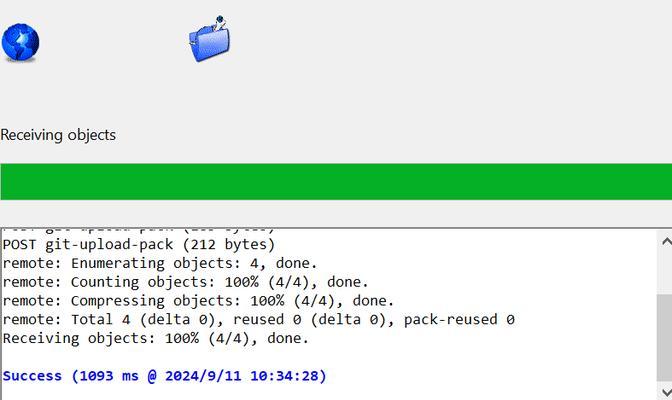
Task: Select the 'Counting objects: 100%' log line
Action: (x=185, y=282)
